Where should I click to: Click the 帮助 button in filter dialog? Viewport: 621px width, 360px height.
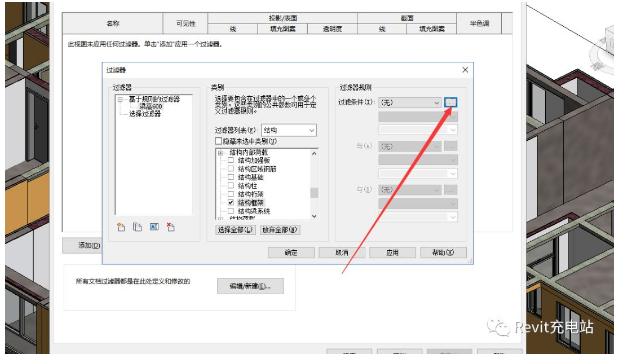click(443, 253)
